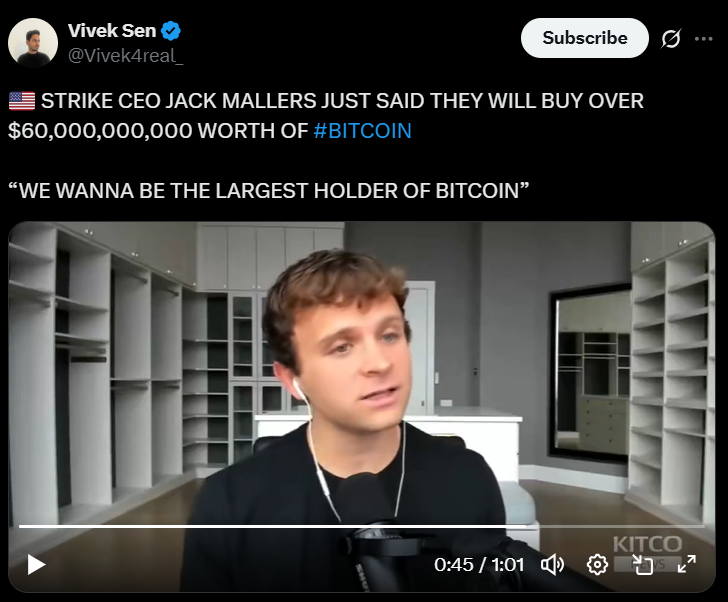The image size is (728, 602).
Task: Click the blue verified badge
Action: point(170,31)
